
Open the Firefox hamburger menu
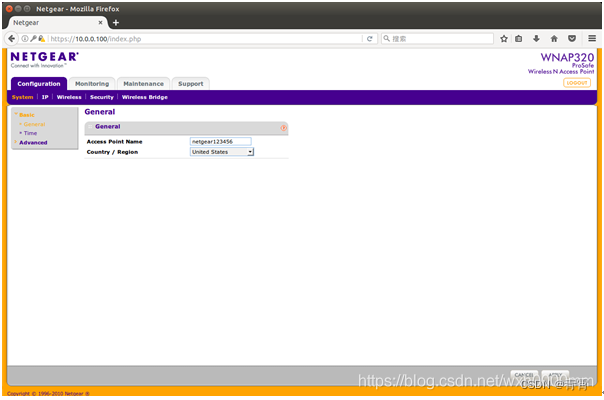click(x=592, y=39)
